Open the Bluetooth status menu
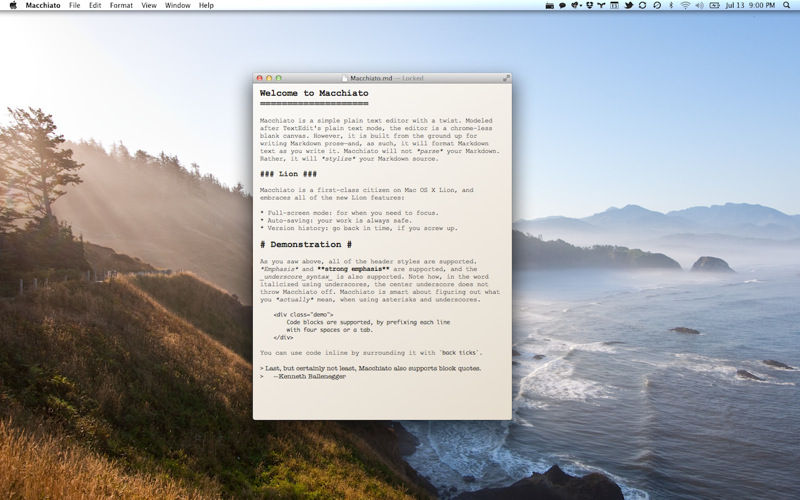The image size is (800, 500). pyautogui.click(x=671, y=5)
